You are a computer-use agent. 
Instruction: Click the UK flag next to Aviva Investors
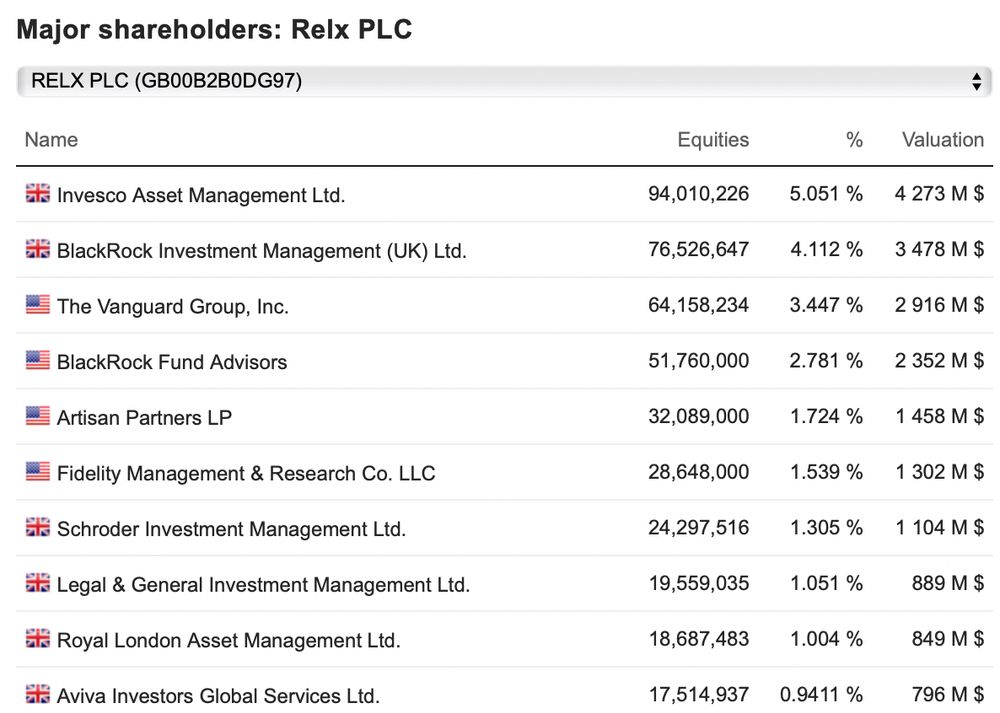point(38,694)
